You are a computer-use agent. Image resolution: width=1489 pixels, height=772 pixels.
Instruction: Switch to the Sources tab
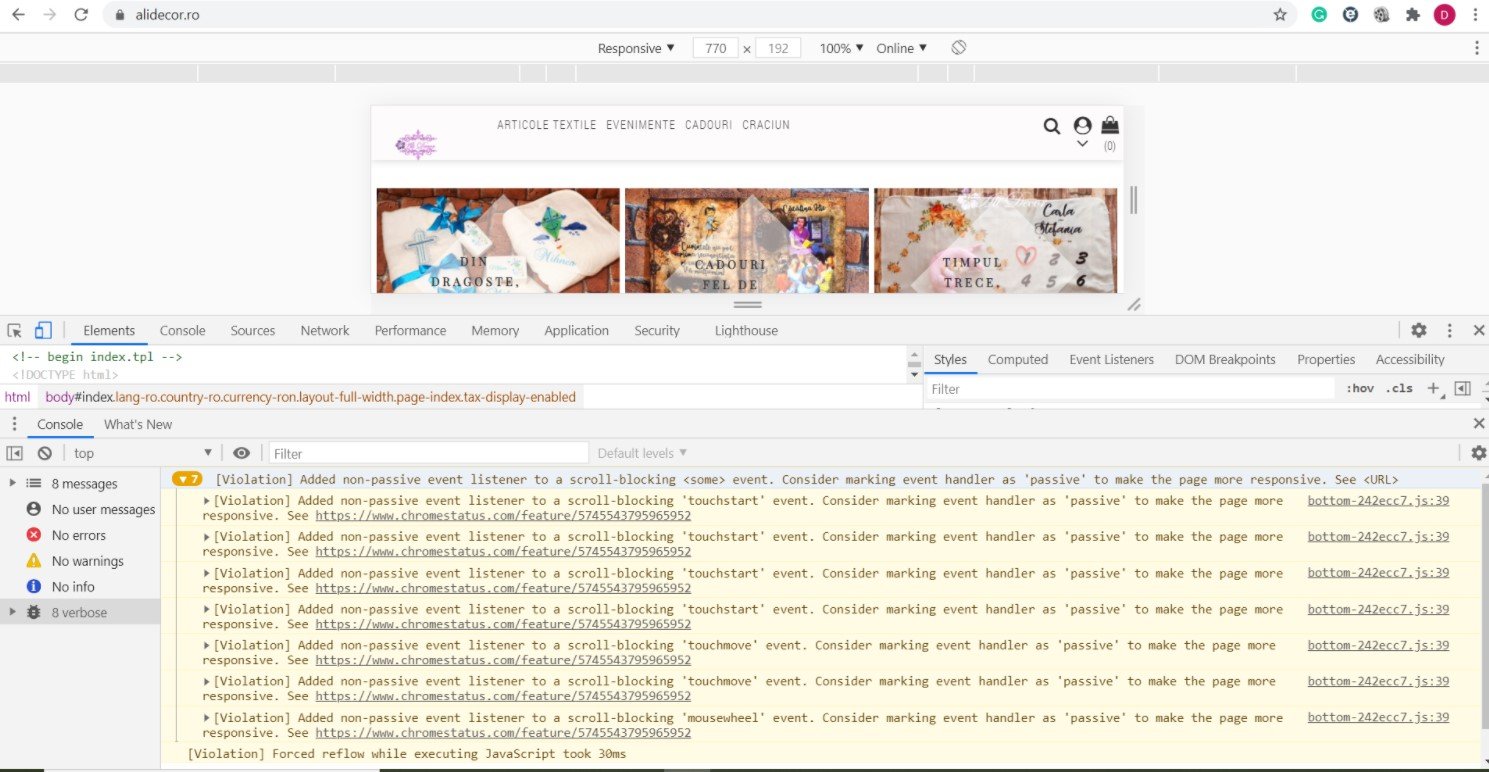point(253,331)
